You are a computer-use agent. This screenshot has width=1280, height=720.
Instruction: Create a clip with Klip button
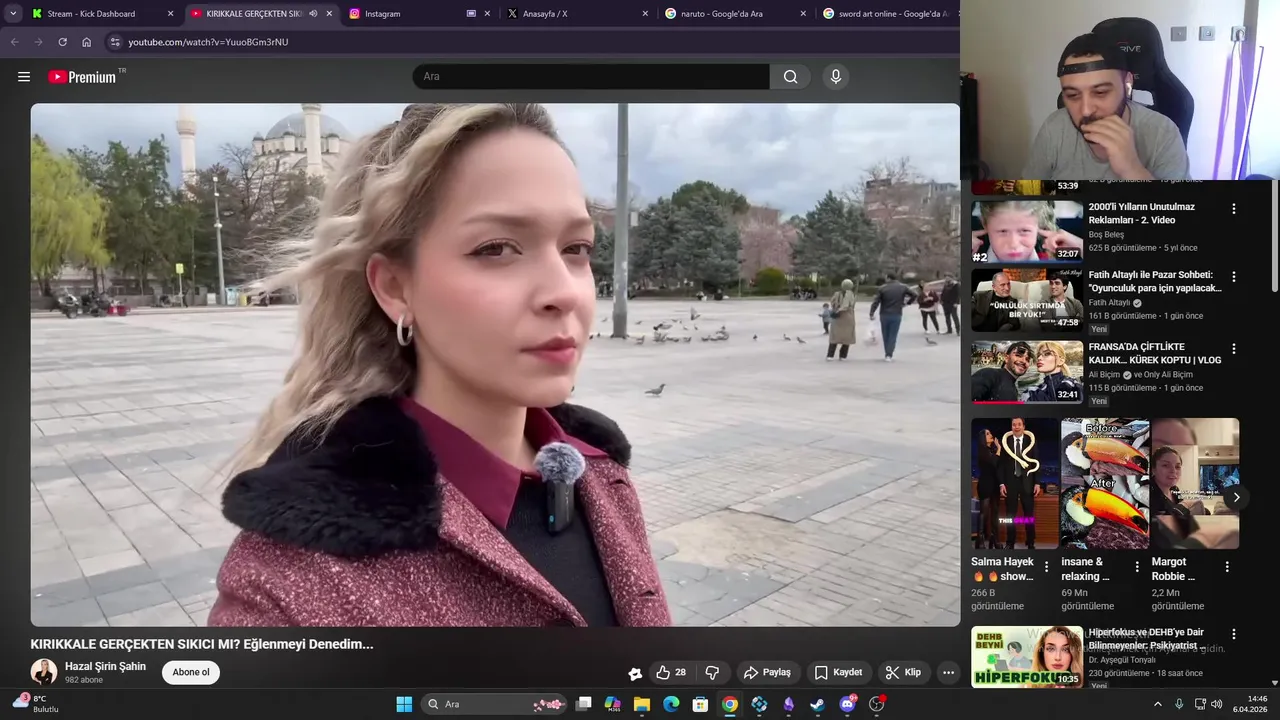pos(903,673)
